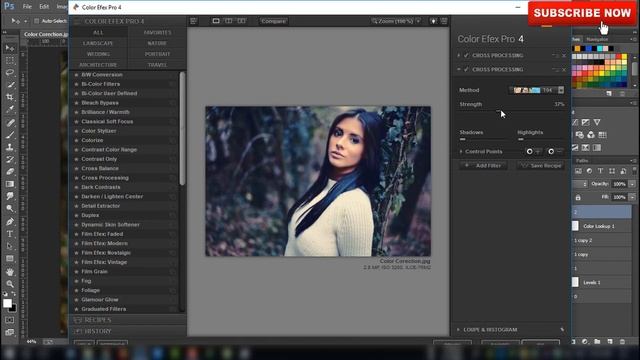Select the PORTRAIT category tab
The width and height of the screenshot is (640, 360).
point(157,54)
